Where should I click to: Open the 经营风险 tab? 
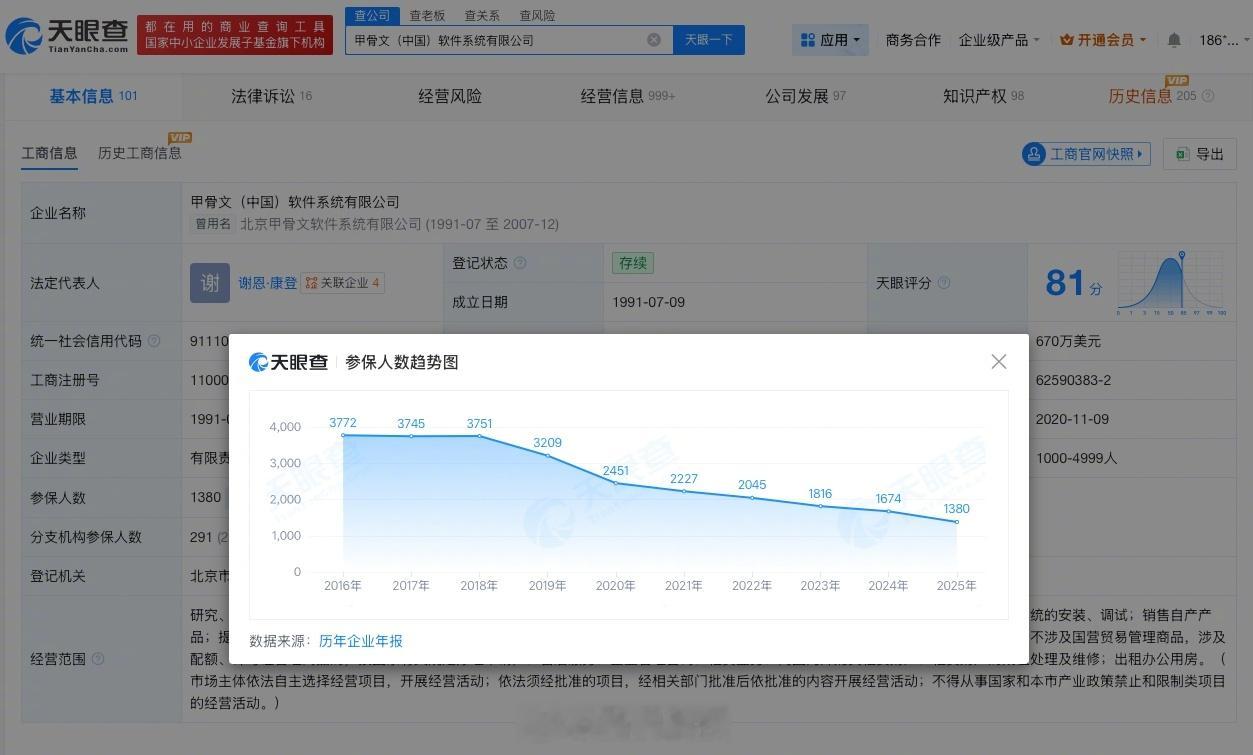point(450,96)
